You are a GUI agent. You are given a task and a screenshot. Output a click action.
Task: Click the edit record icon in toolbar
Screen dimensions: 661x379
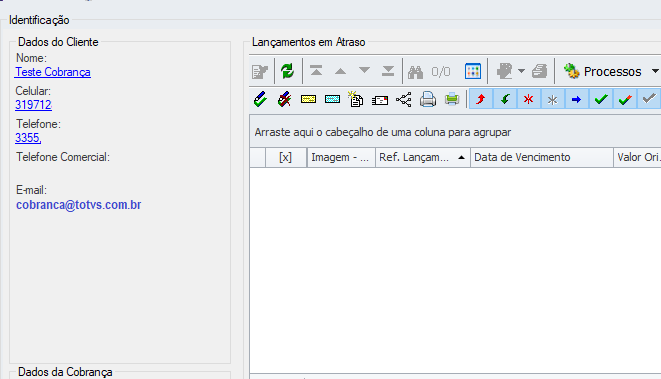click(260, 72)
